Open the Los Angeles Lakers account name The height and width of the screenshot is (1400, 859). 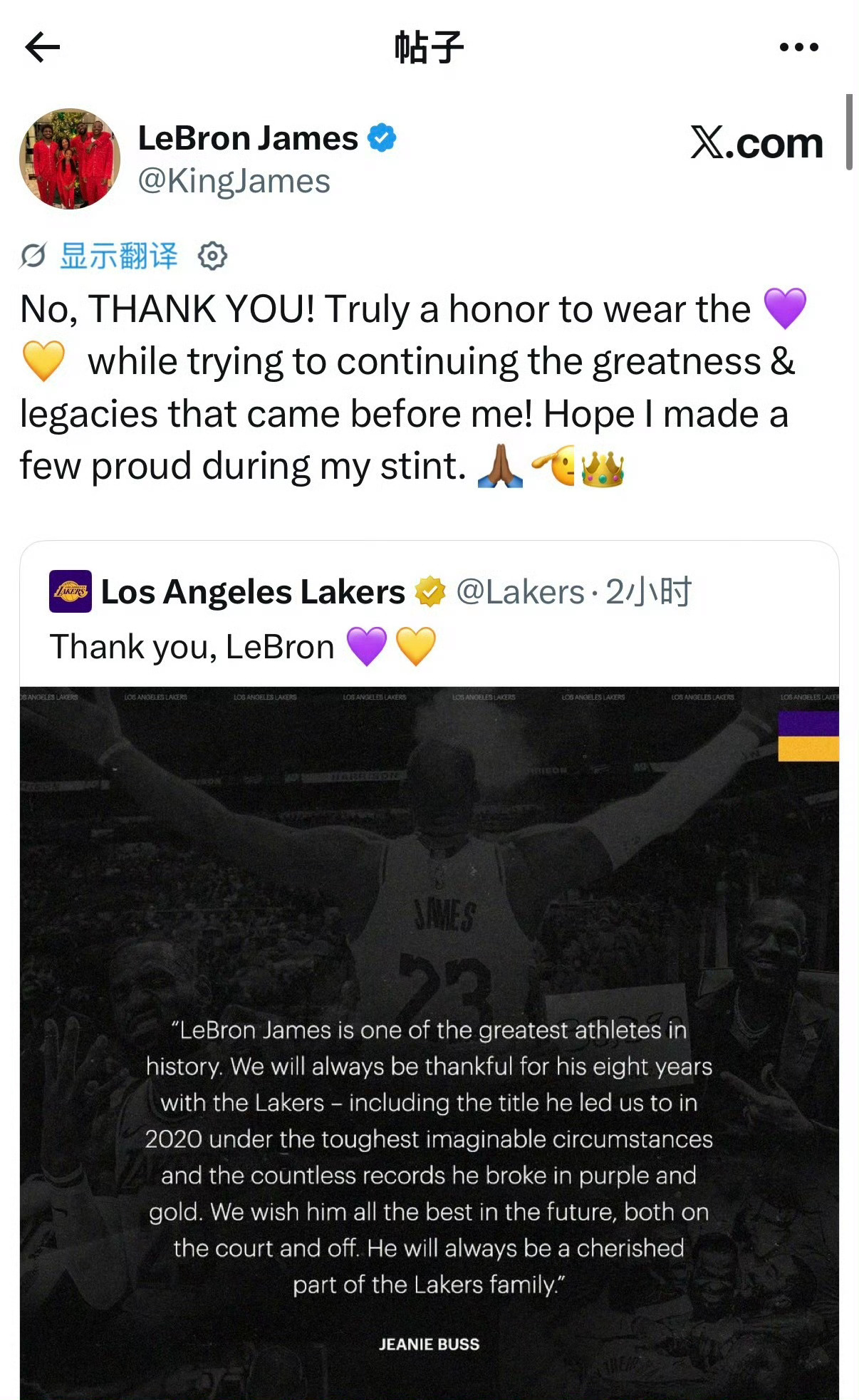click(x=253, y=592)
